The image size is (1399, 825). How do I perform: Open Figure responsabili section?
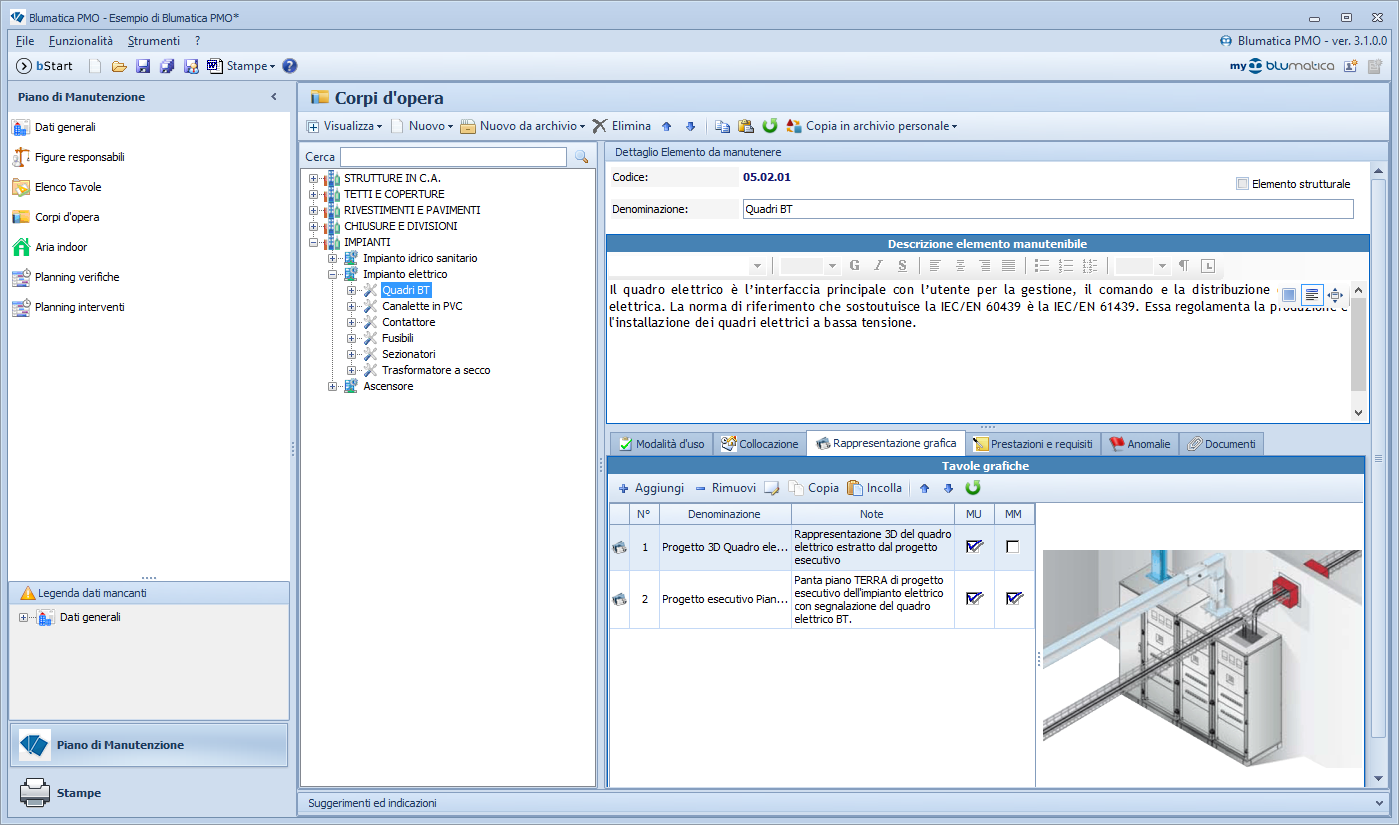68,157
